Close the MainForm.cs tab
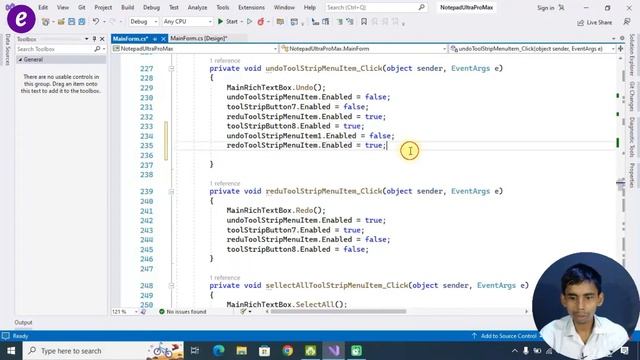 pos(163,39)
